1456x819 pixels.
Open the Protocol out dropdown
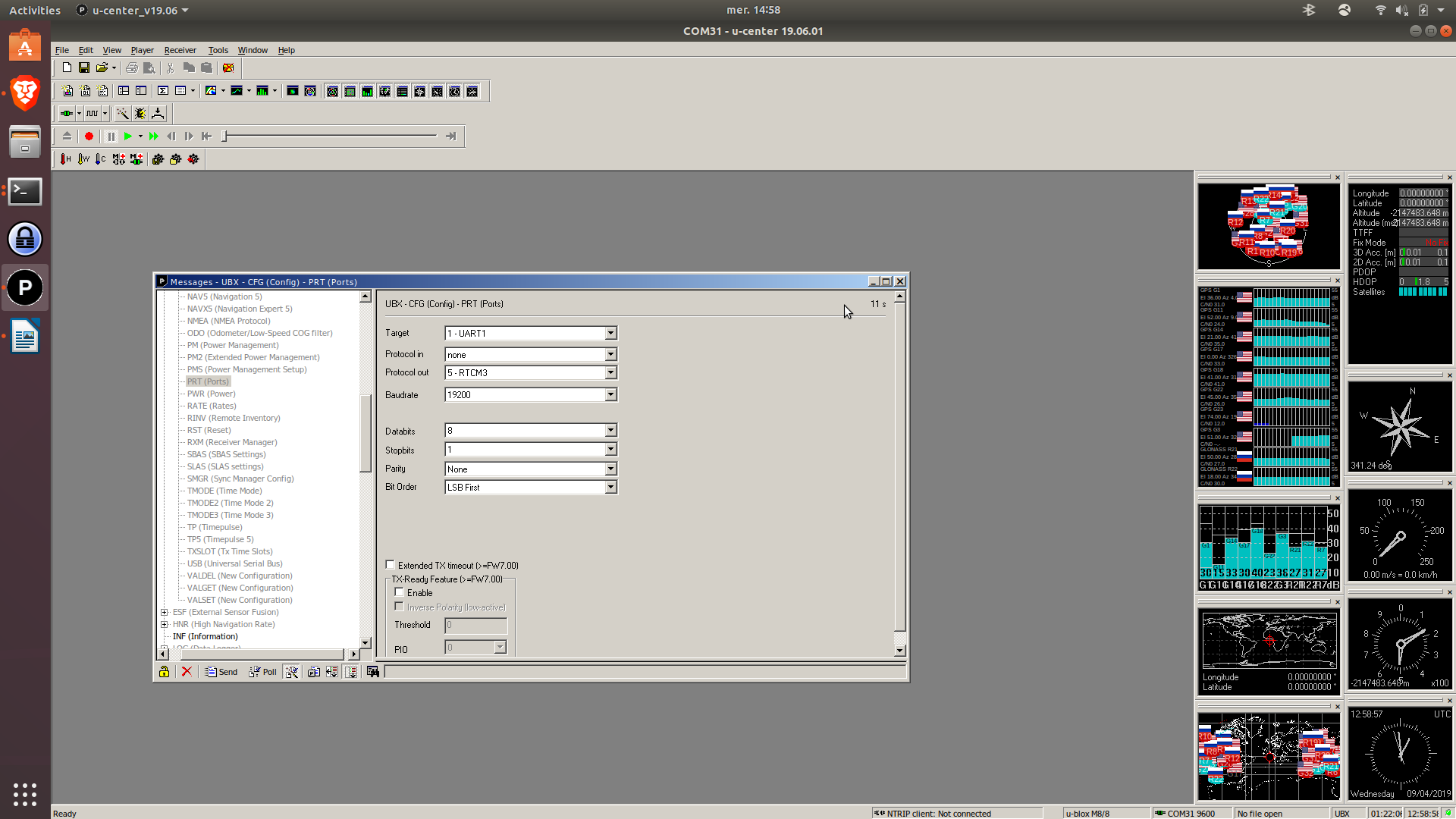(x=610, y=373)
